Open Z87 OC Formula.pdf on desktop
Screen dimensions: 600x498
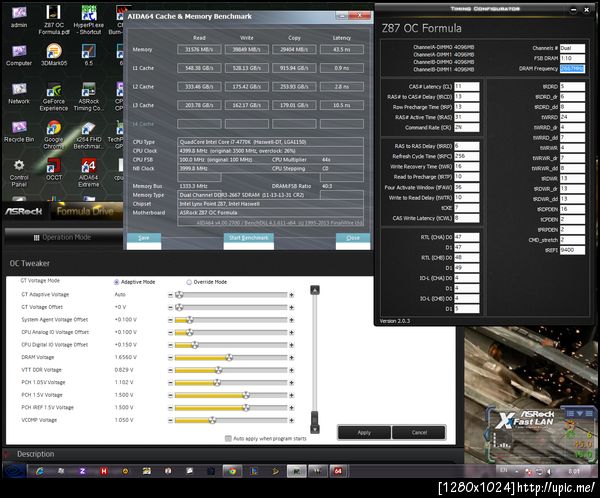54,20
